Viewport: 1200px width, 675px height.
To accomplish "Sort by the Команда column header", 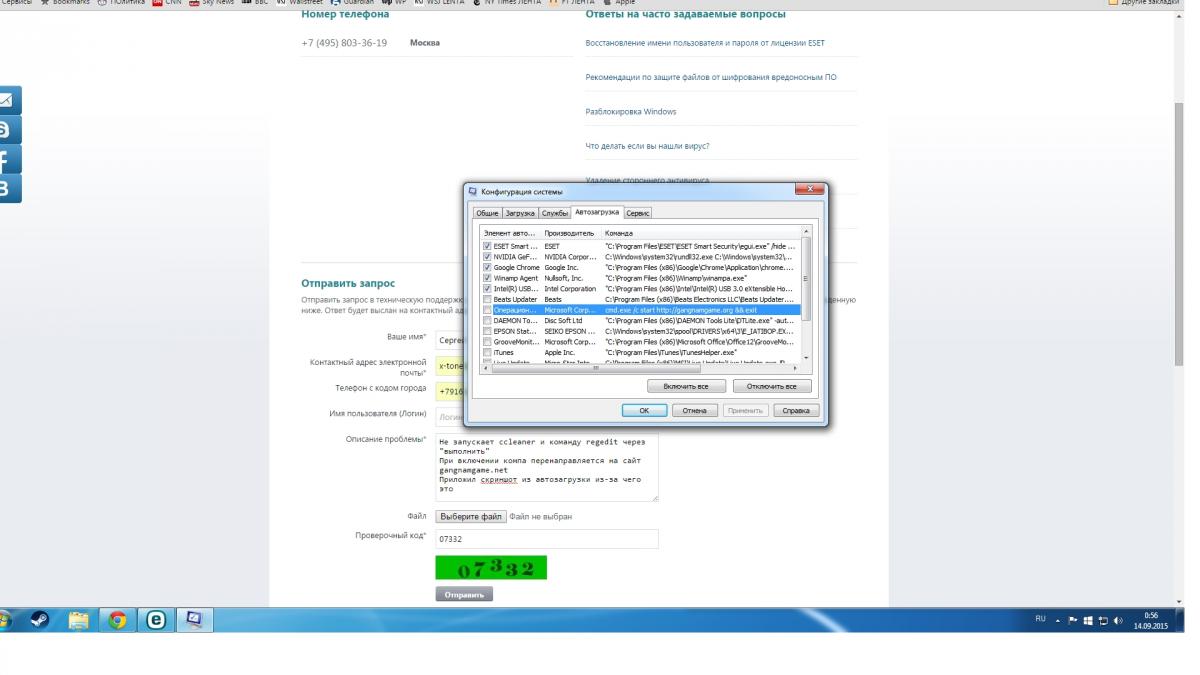I will (701, 233).
